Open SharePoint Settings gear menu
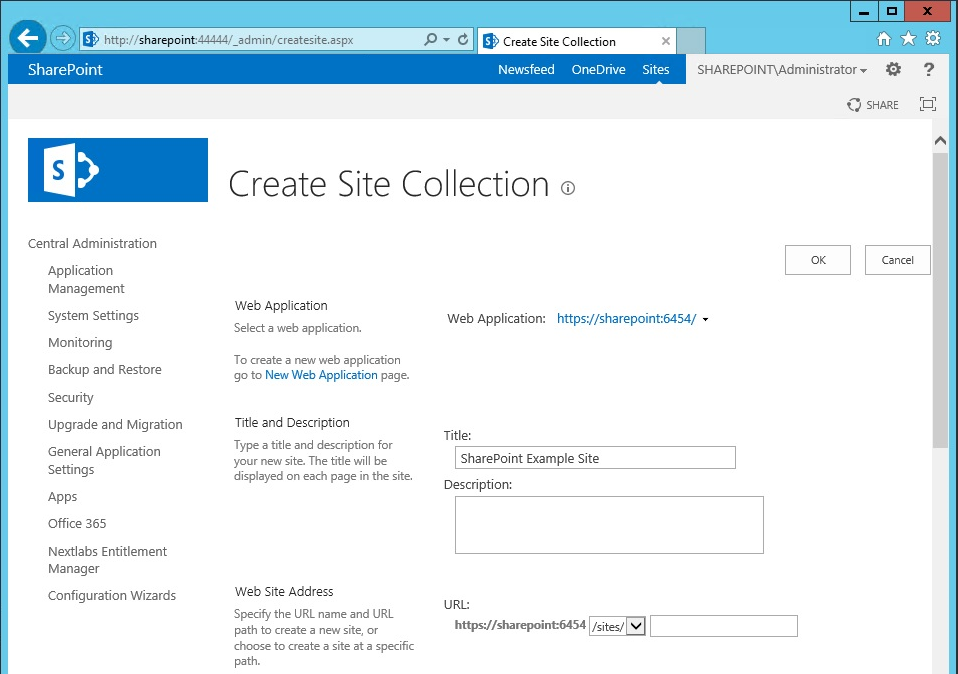The width and height of the screenshot is (958, 674). 893,69
